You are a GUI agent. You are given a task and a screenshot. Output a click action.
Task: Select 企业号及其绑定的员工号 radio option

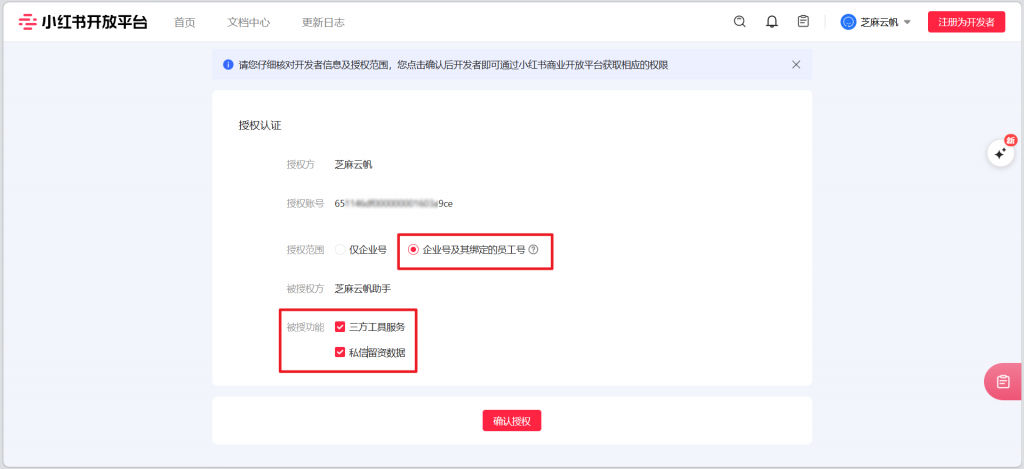(413, 250)
